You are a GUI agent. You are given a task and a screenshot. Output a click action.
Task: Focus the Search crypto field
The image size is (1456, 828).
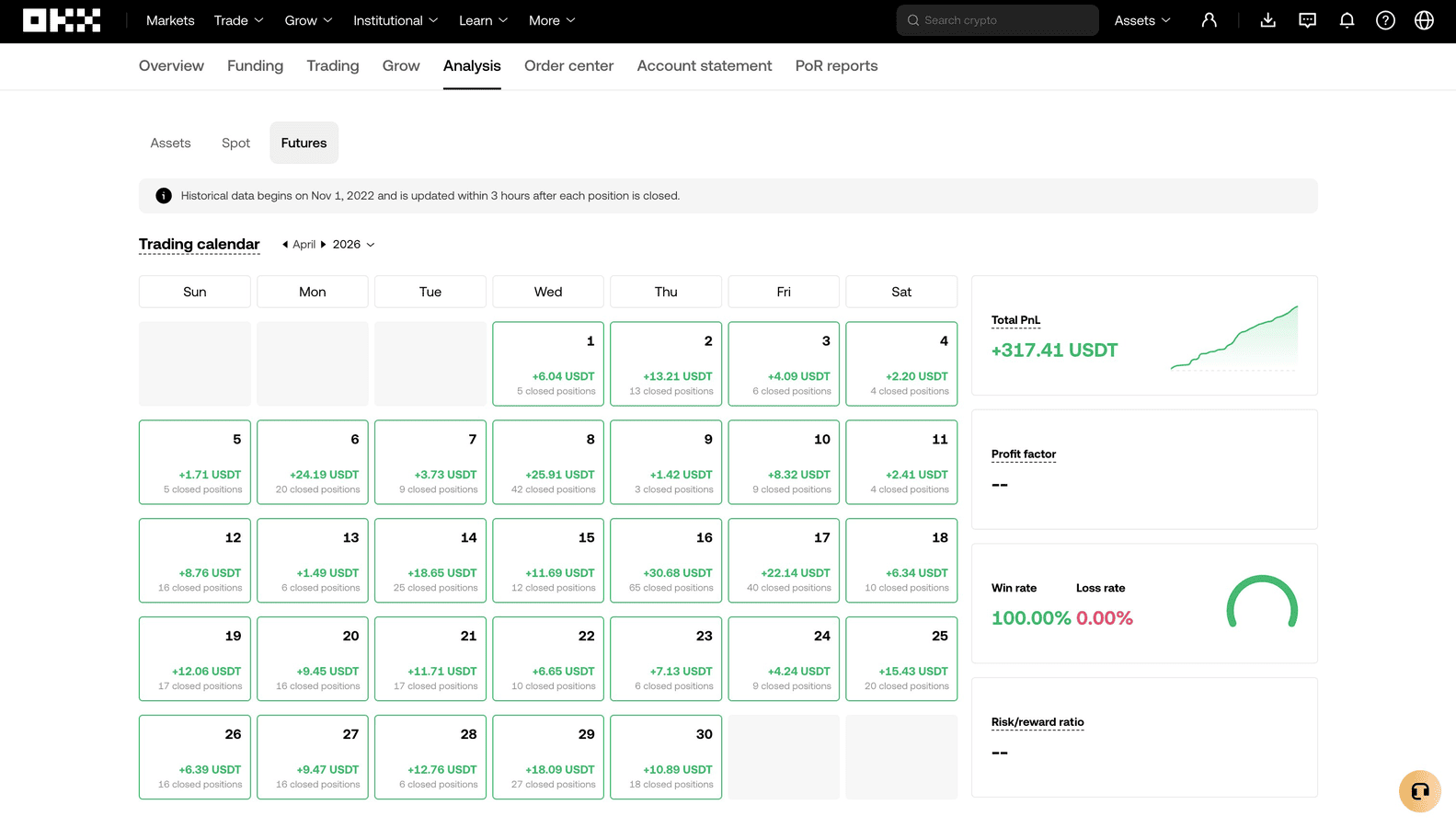(x=997, y=20)
